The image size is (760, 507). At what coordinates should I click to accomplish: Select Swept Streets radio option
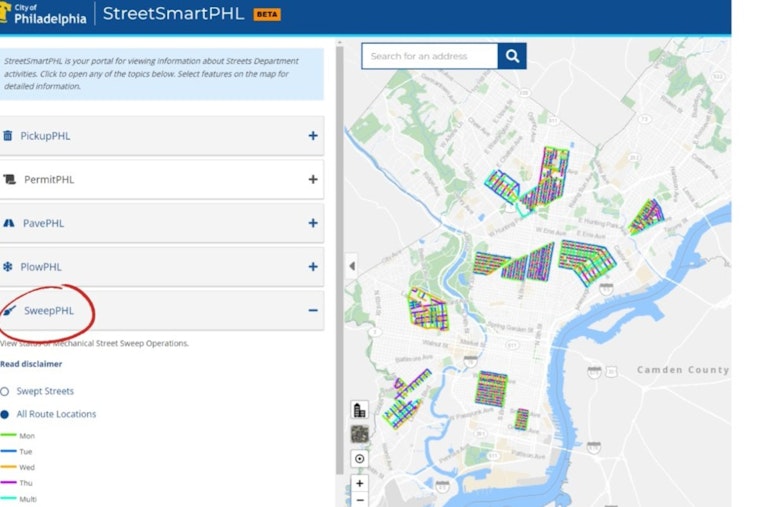click(x=5, y=391)
